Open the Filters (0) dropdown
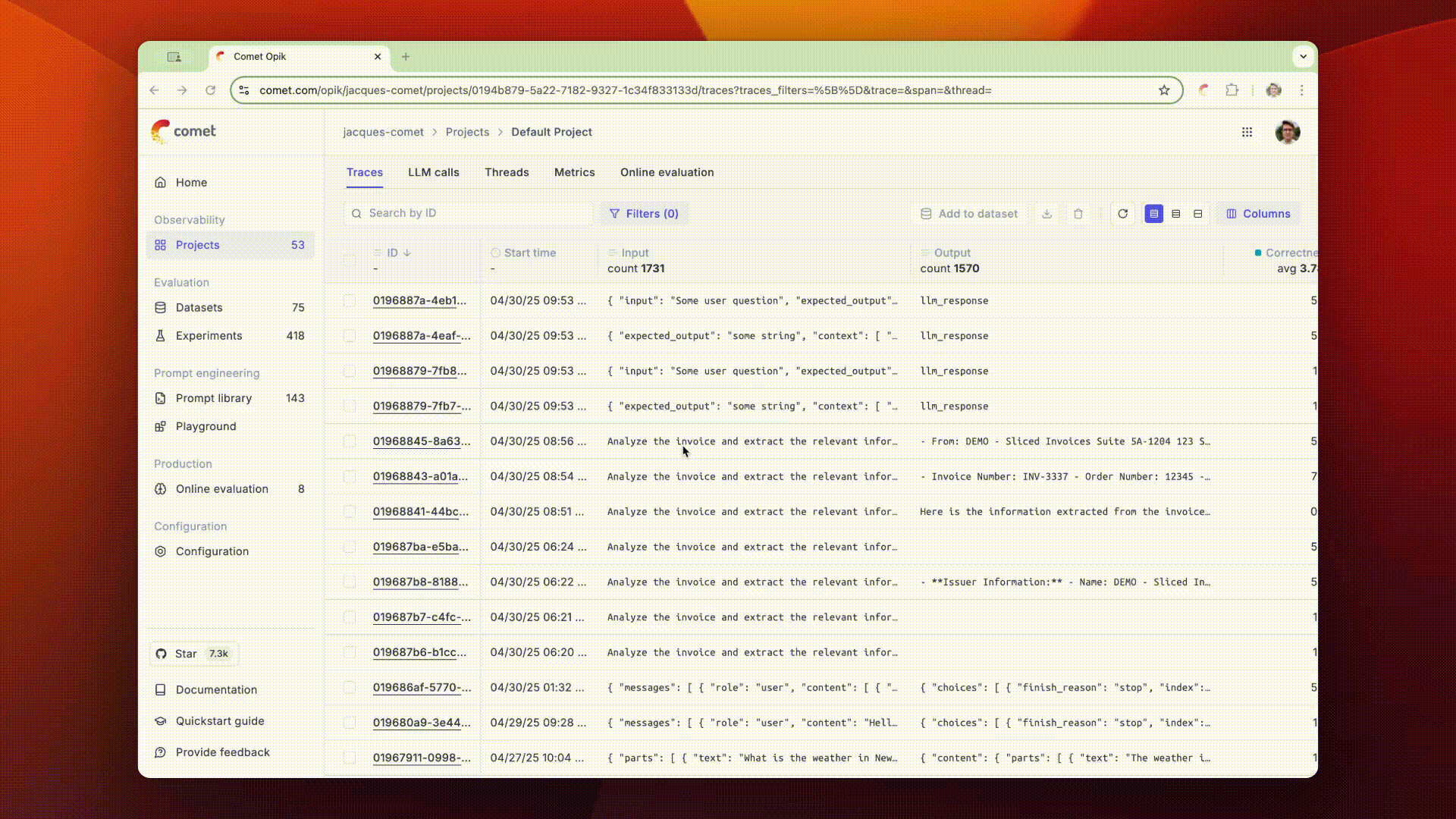 [644, 214]
